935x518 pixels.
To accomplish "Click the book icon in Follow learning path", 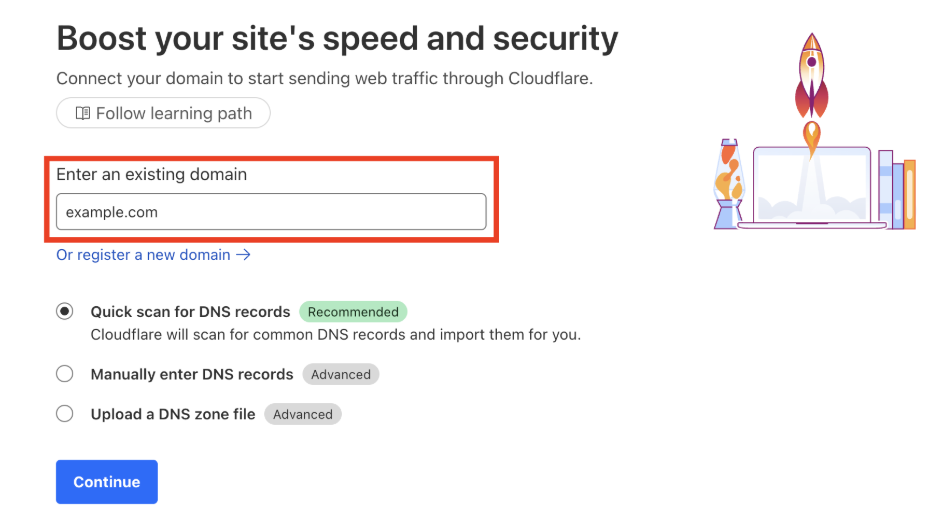I will [83, 113].
